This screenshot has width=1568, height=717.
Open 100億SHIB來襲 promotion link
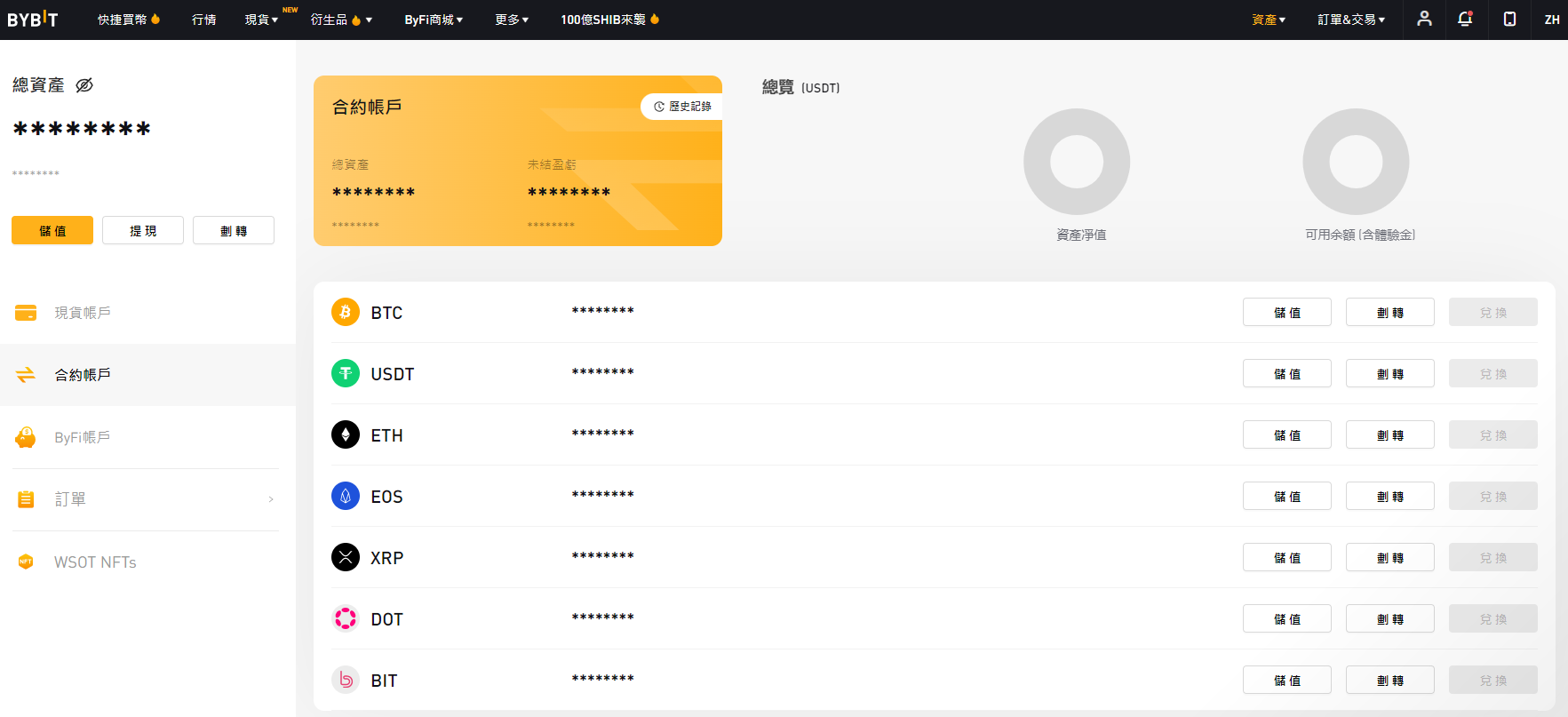(x=603, y=20)
